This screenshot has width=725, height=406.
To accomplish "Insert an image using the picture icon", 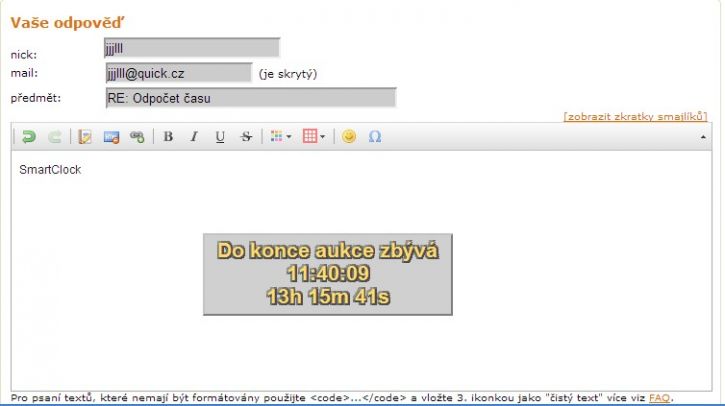I will [x=111, y=137].
